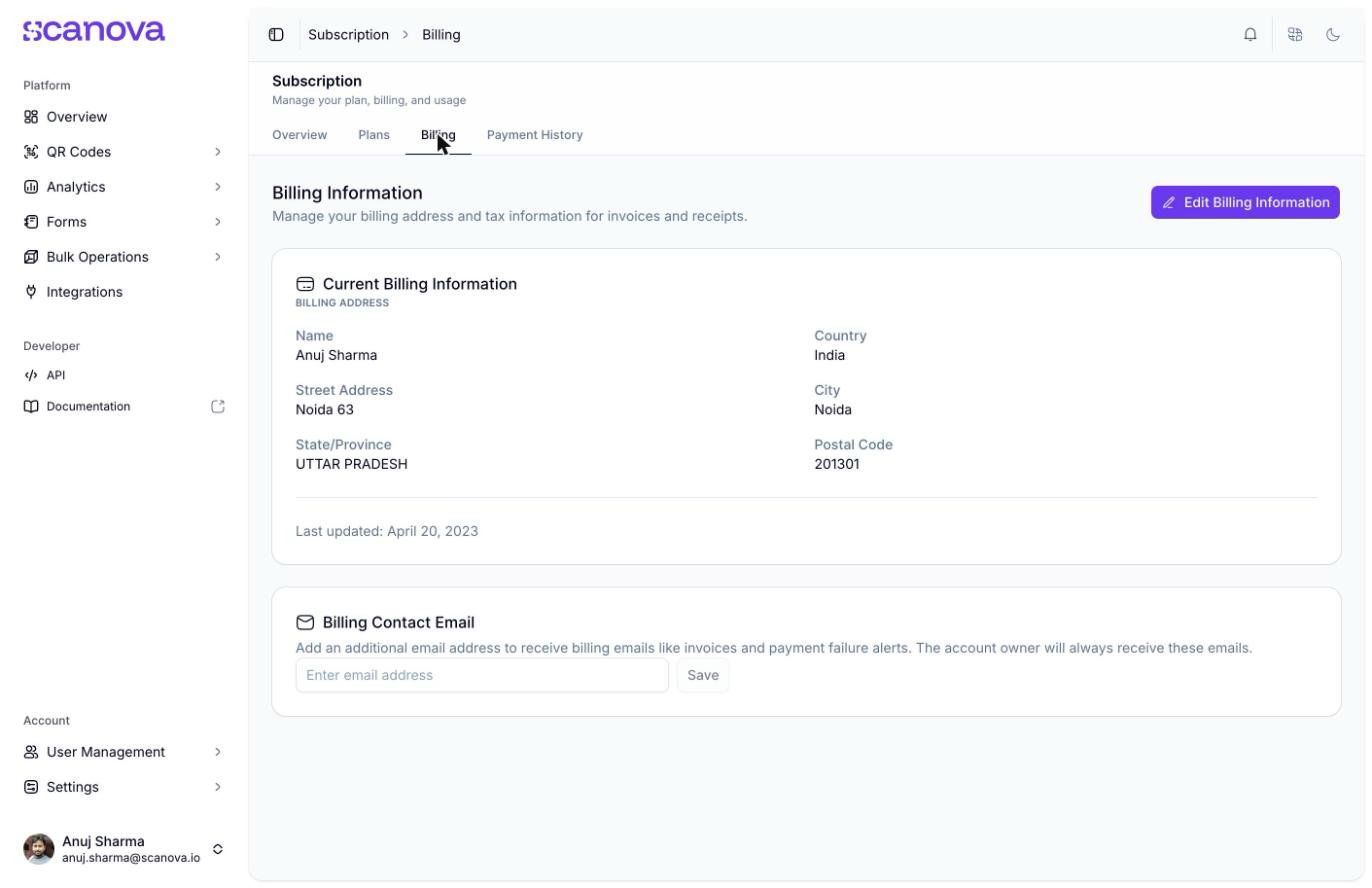Click the email anuj.sharma@scanova.io

pos(131,858)
